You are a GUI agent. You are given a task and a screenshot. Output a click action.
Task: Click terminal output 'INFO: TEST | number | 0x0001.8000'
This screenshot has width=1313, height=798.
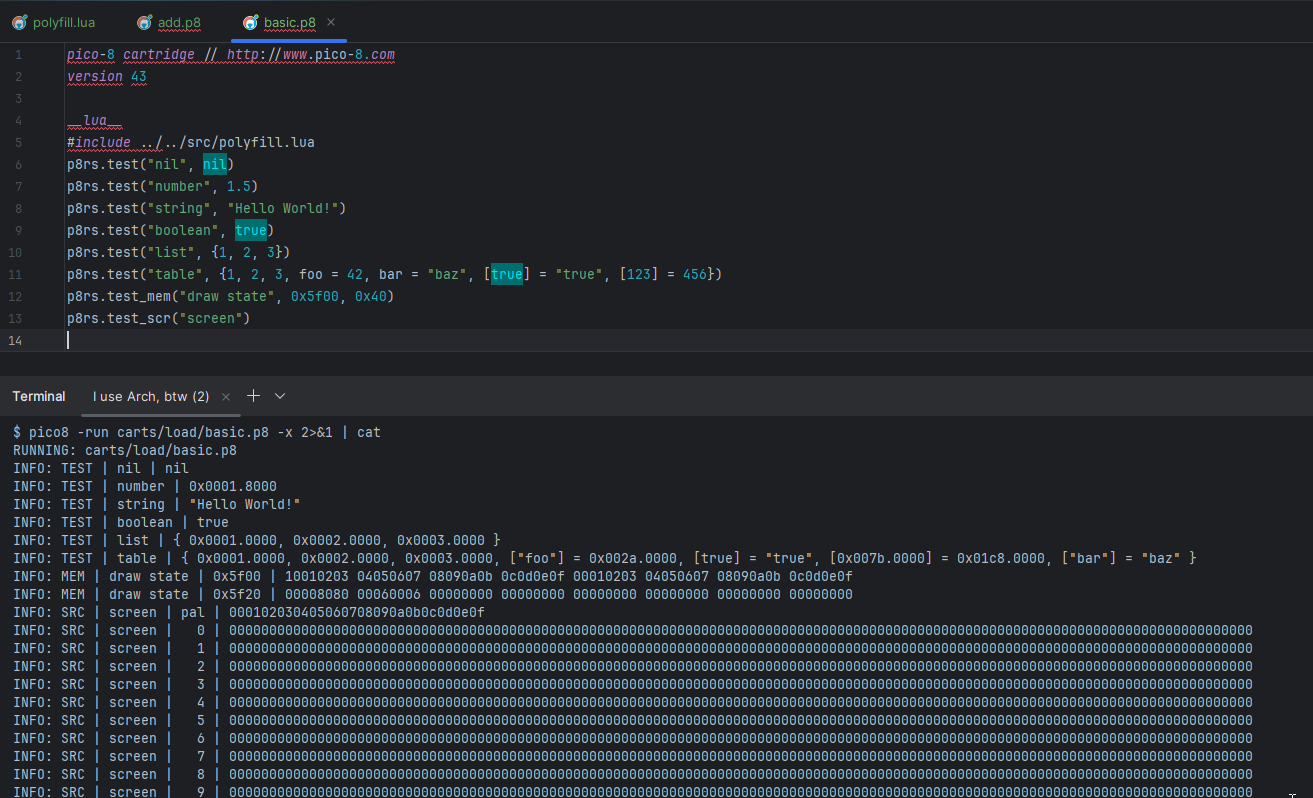145,486
